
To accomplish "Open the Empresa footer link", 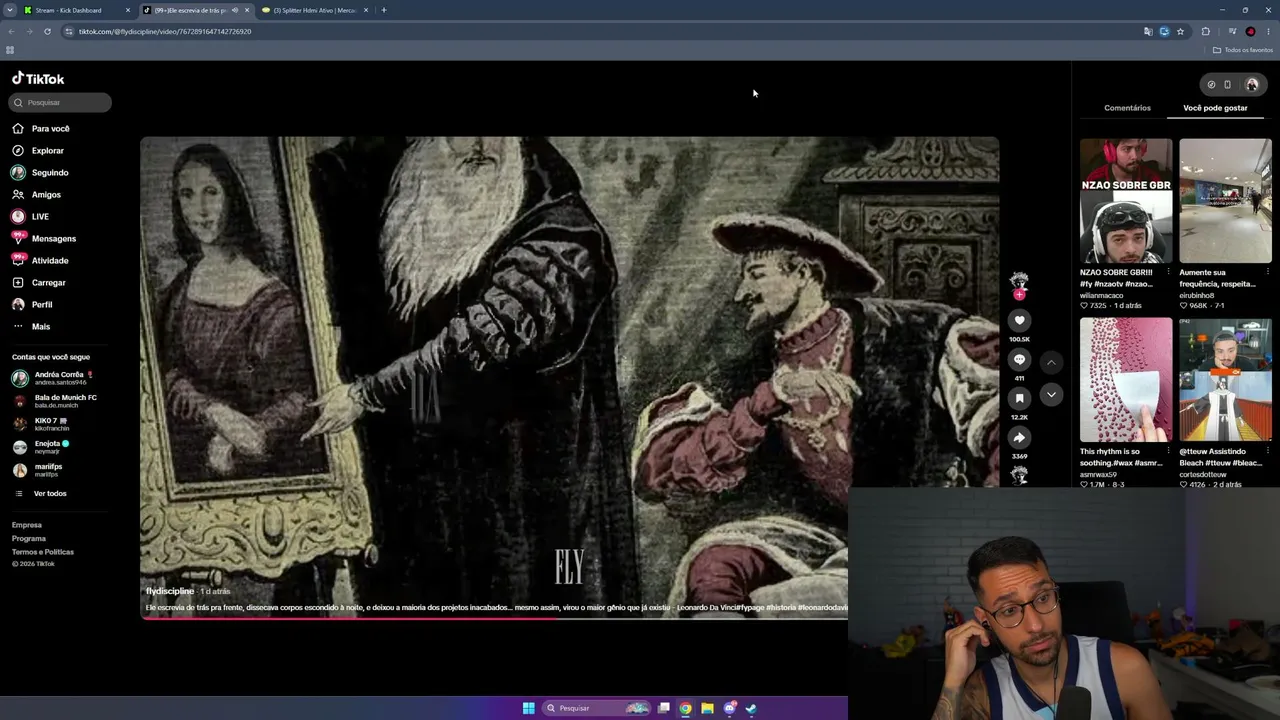I will pos(27,525).
